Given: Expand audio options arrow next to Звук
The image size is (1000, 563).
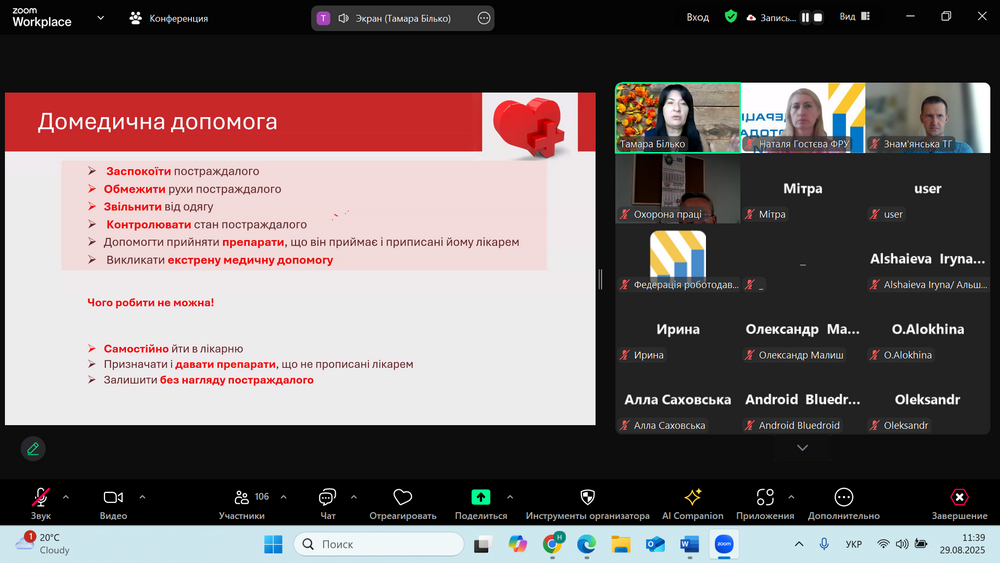Looking at the screenshot, I should coord(66,496).
